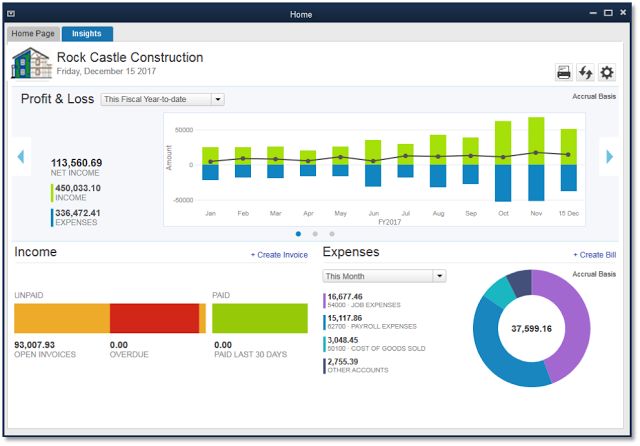The image size is (640, 446).
Task: Select the third carousel page dot
Action: coord(332,233)
